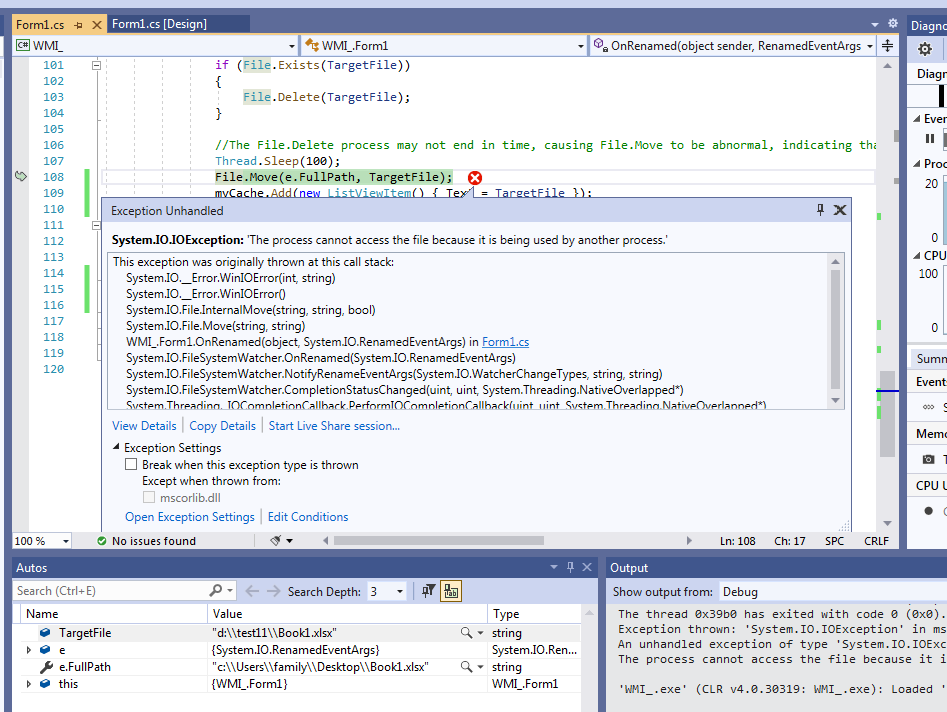Click the pin filter icon in Autos toolbar
This screenshot has width=947, height=712.
[x=428, y=591]
